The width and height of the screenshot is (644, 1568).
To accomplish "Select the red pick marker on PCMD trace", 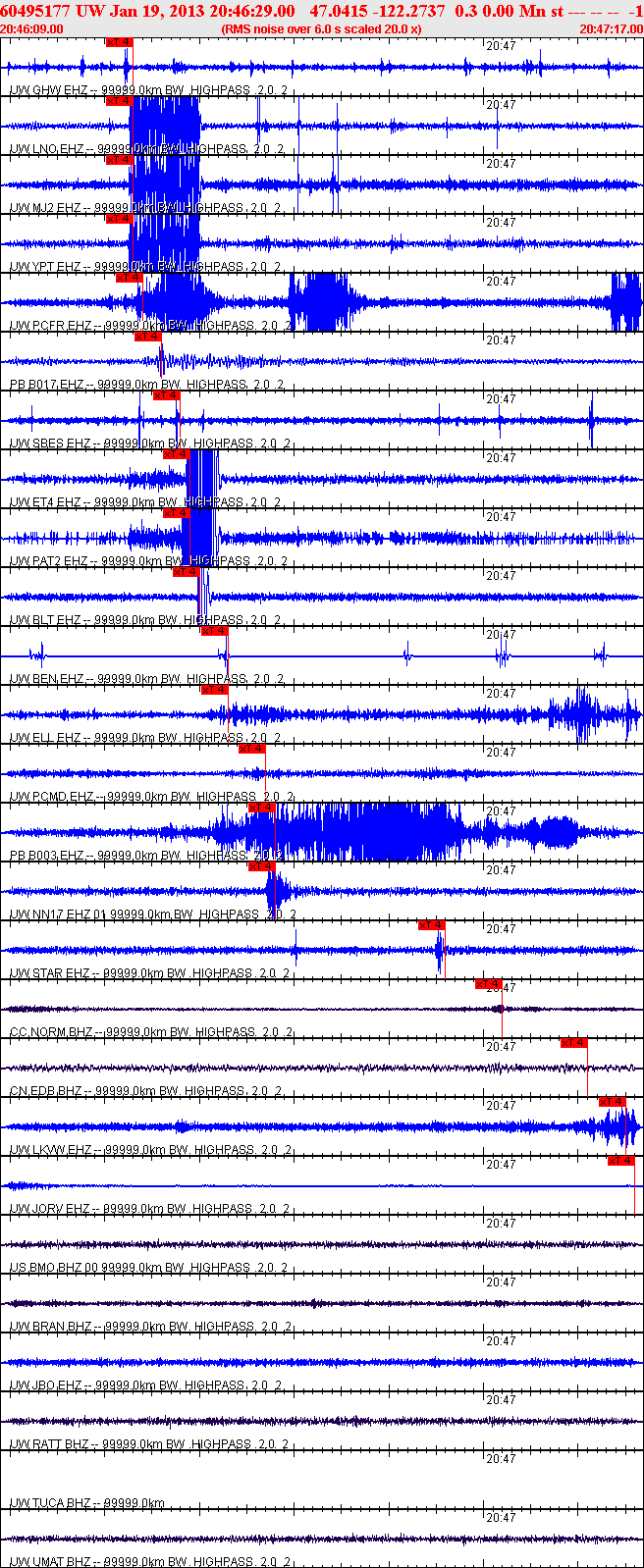I will 252,749.
